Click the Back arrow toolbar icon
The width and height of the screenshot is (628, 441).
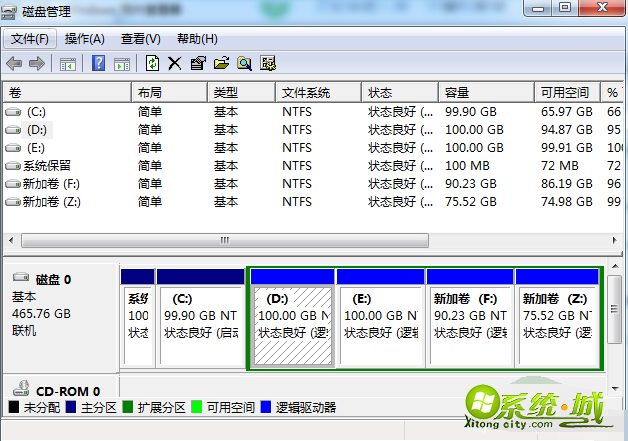pyautogui.click(x=14, y=63)
